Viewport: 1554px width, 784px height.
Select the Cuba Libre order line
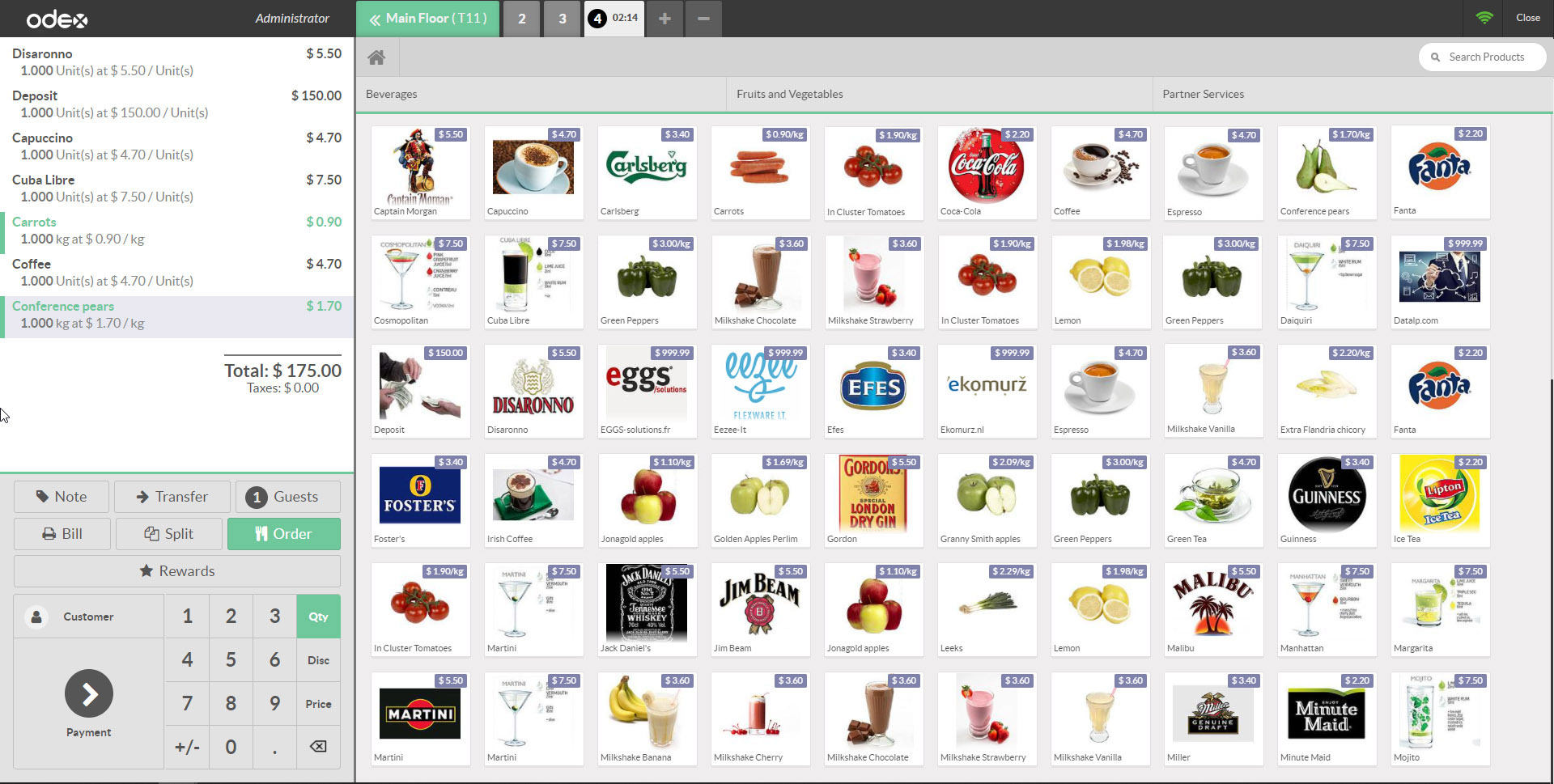click(176, 188)
